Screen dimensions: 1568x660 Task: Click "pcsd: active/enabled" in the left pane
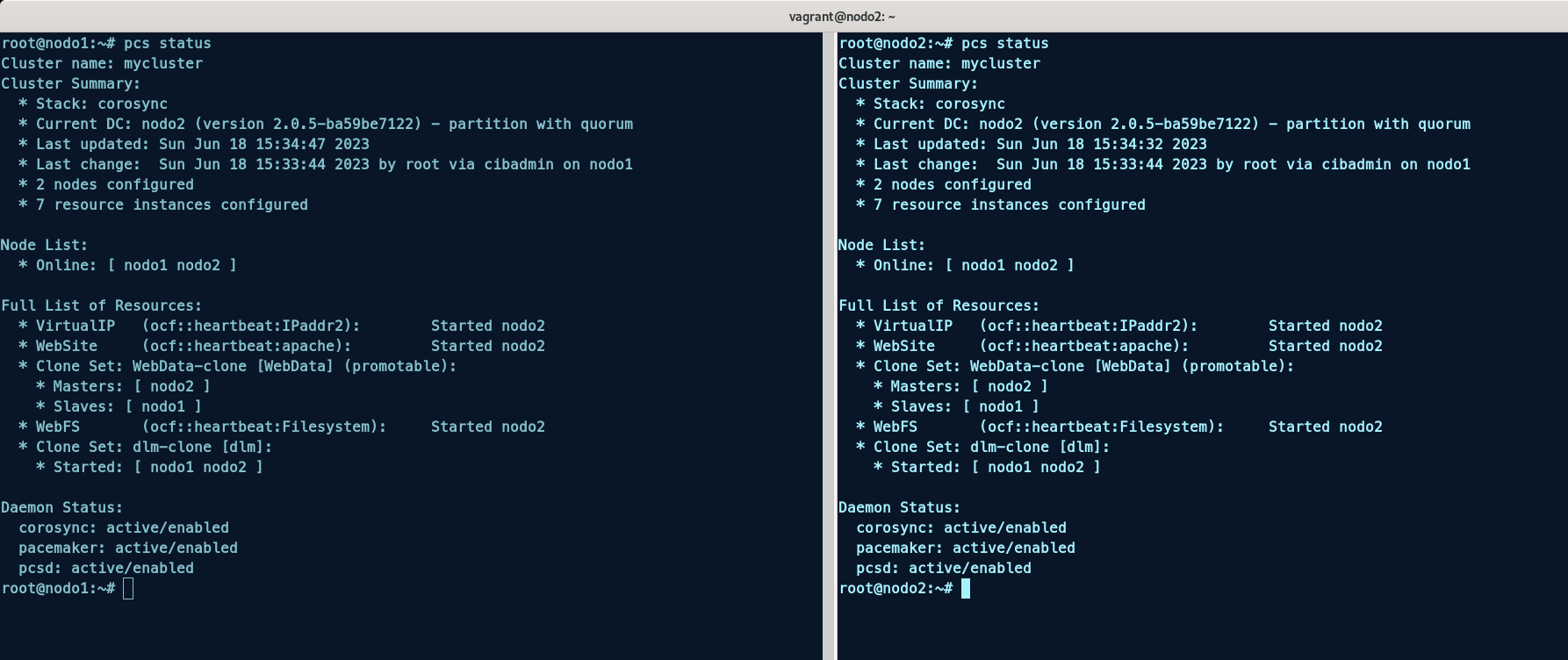coord(106,569)
